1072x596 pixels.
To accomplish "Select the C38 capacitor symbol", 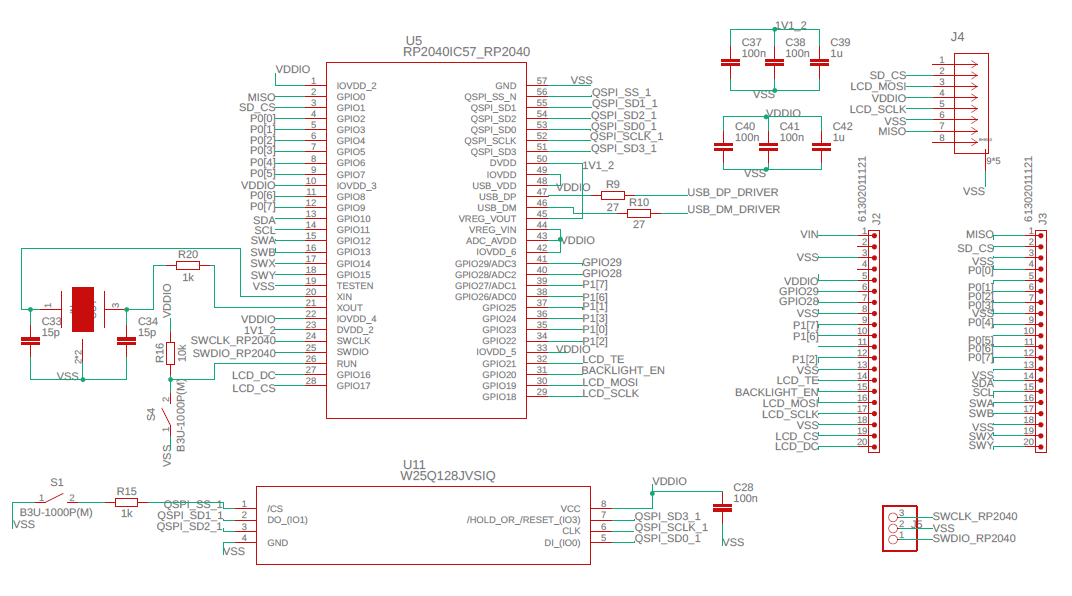I will coord(775,63).
